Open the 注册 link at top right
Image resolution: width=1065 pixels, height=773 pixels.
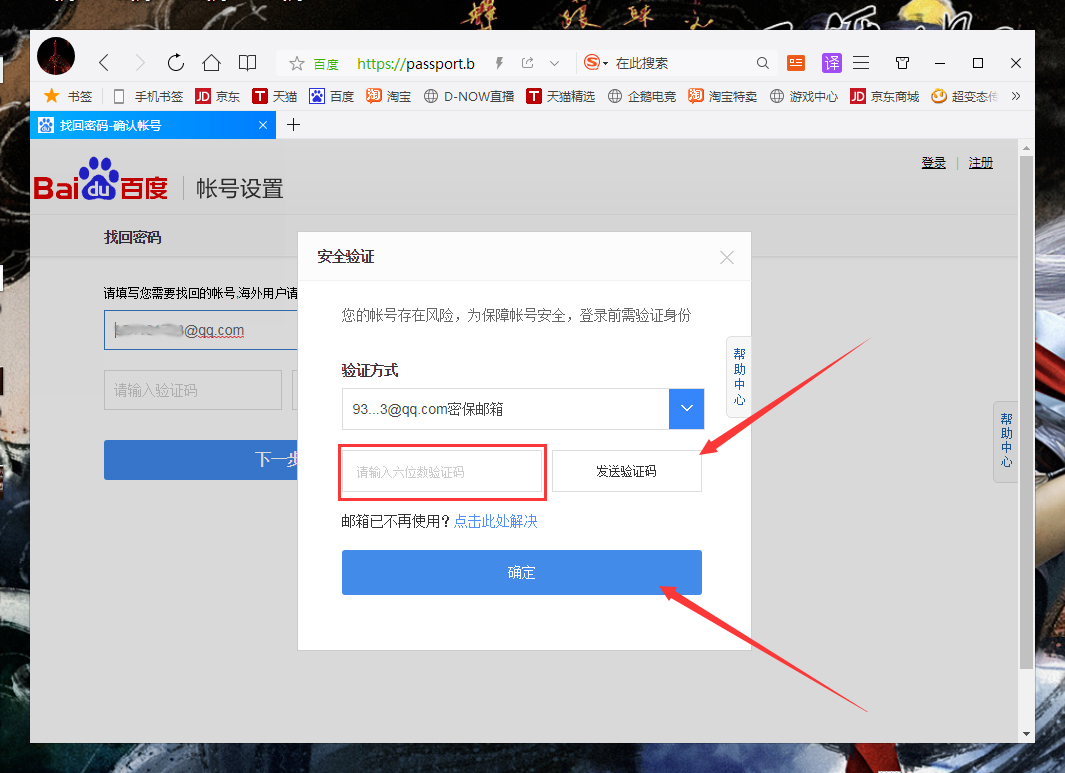coord(980,162)
